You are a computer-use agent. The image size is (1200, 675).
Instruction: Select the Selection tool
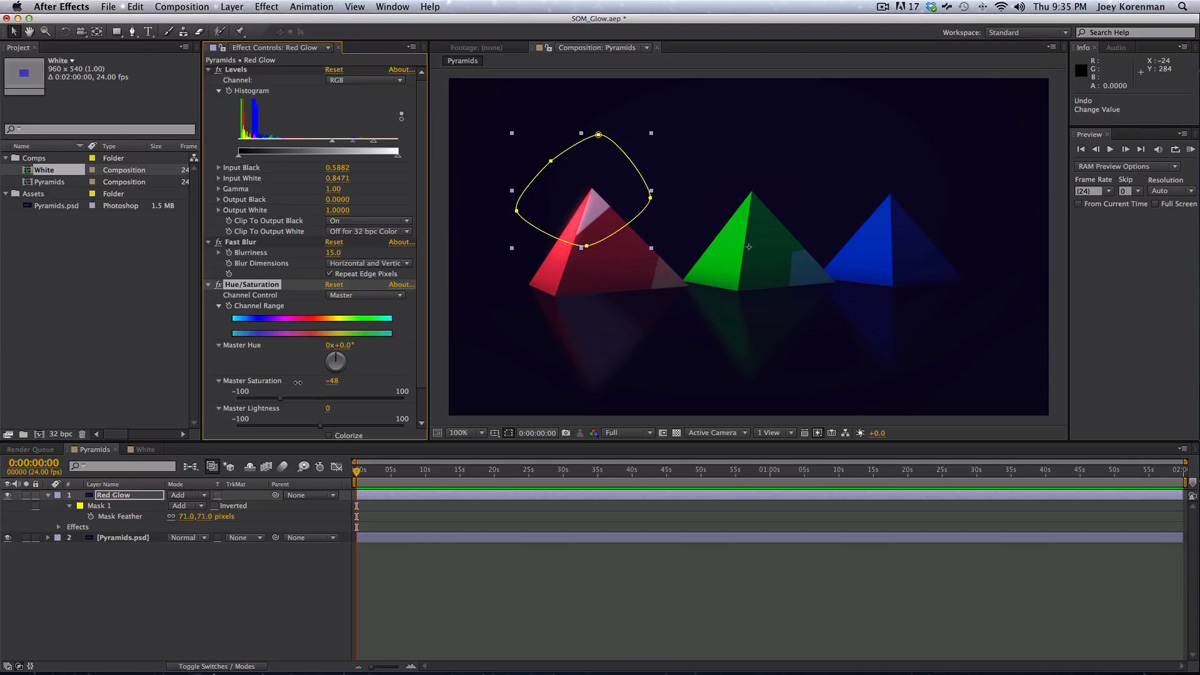(x=14, y=31)
